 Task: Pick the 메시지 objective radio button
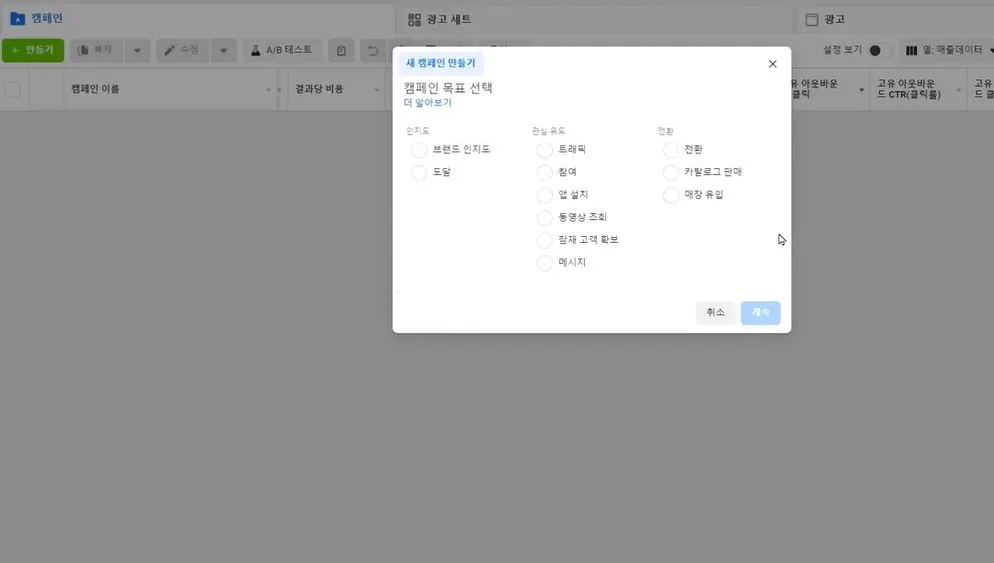click(544, 262)
